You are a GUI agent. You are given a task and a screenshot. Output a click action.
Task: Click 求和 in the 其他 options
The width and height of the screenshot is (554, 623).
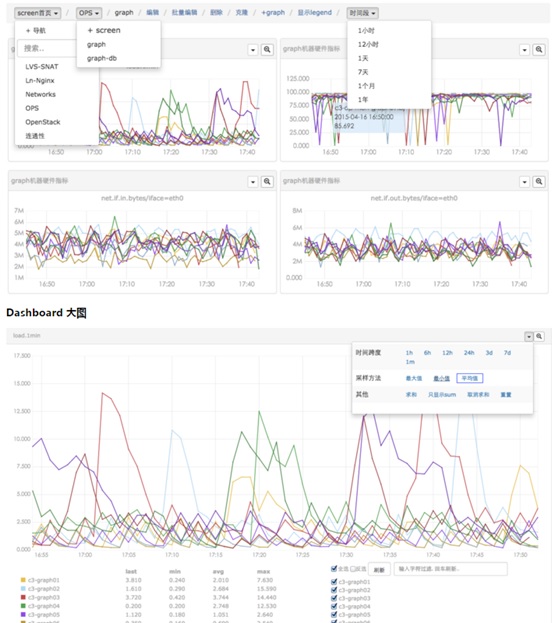(x=411, y=395)
